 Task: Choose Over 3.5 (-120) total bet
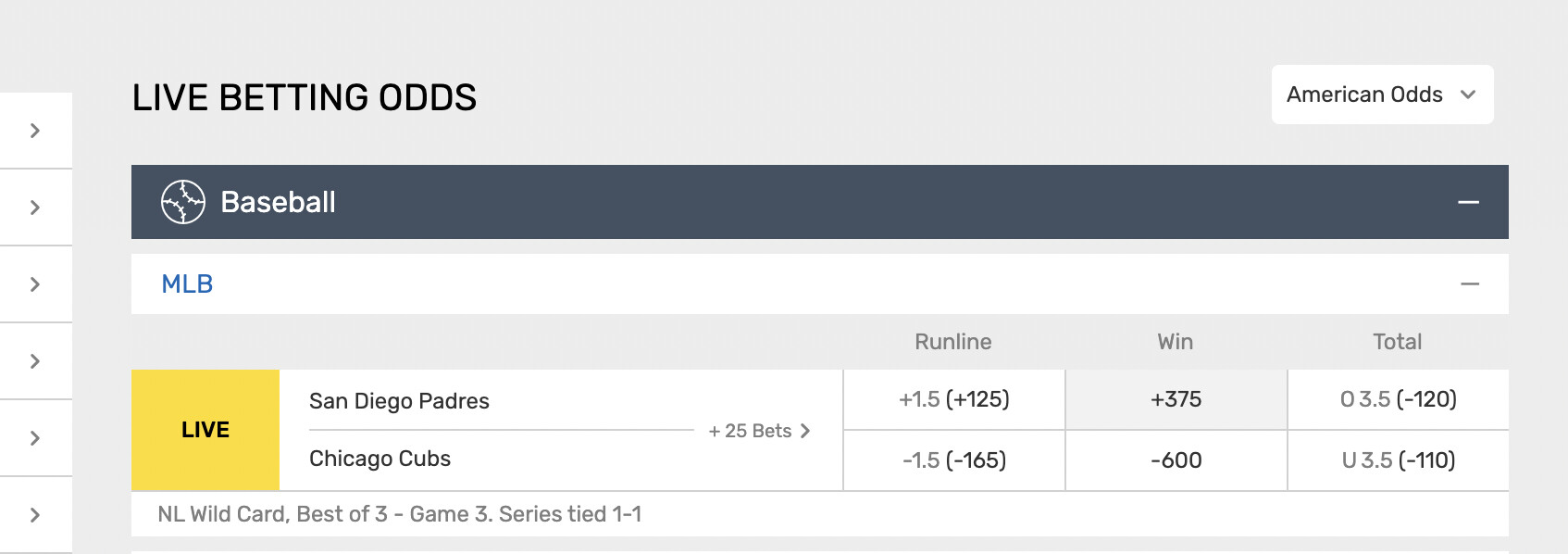(x=1398, y=399)
